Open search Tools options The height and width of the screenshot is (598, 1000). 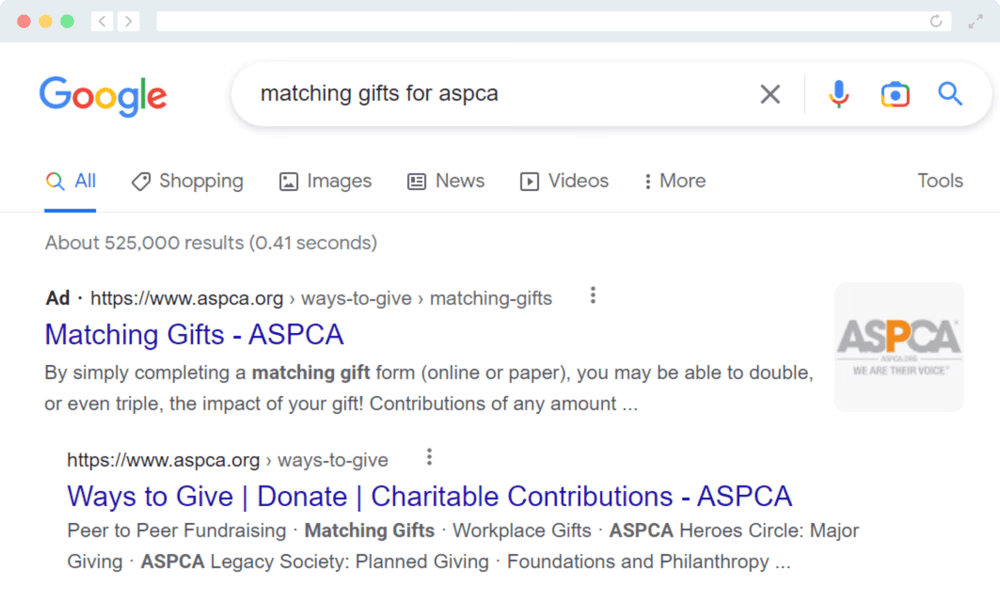tap(940, 180)
